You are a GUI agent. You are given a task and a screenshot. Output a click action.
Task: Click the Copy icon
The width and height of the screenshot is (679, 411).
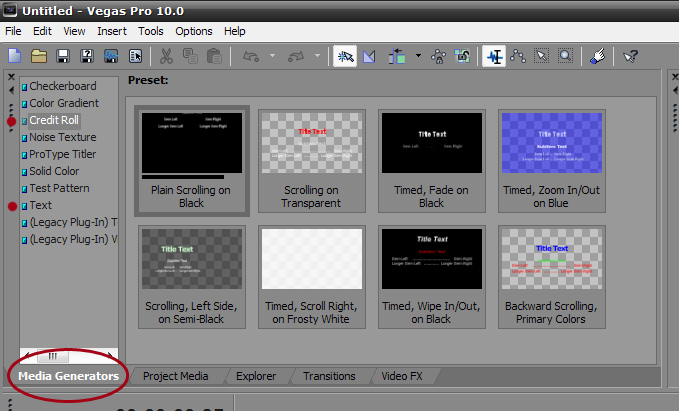click(x=190, y=56)
